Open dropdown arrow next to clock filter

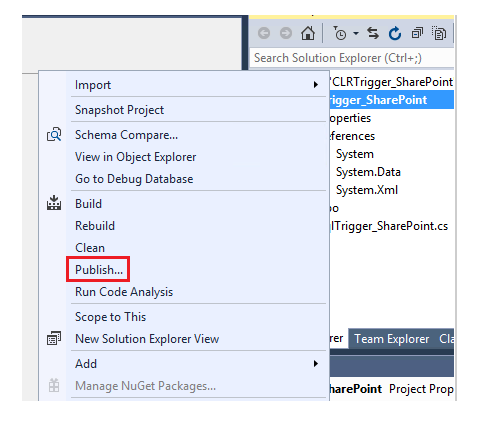(356, 33)
